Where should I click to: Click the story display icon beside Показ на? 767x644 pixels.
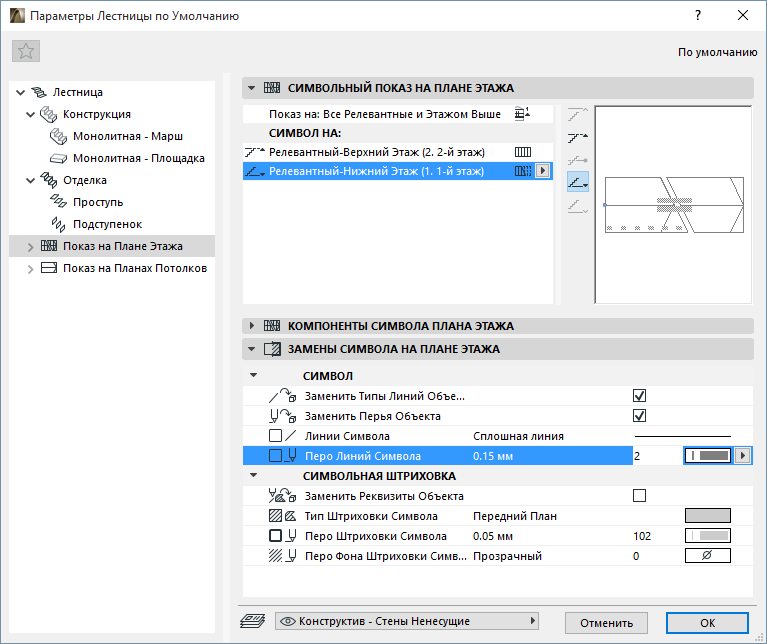tap(522, 114)
